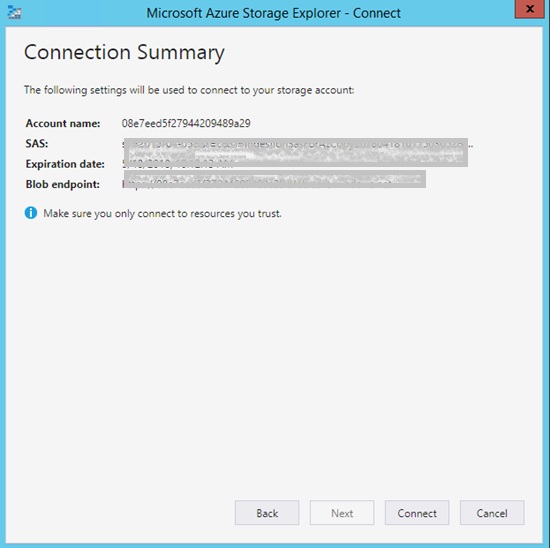550x548 pixels.
Task: Click the Blob endpoint label
Action: [x=62, y=184]
